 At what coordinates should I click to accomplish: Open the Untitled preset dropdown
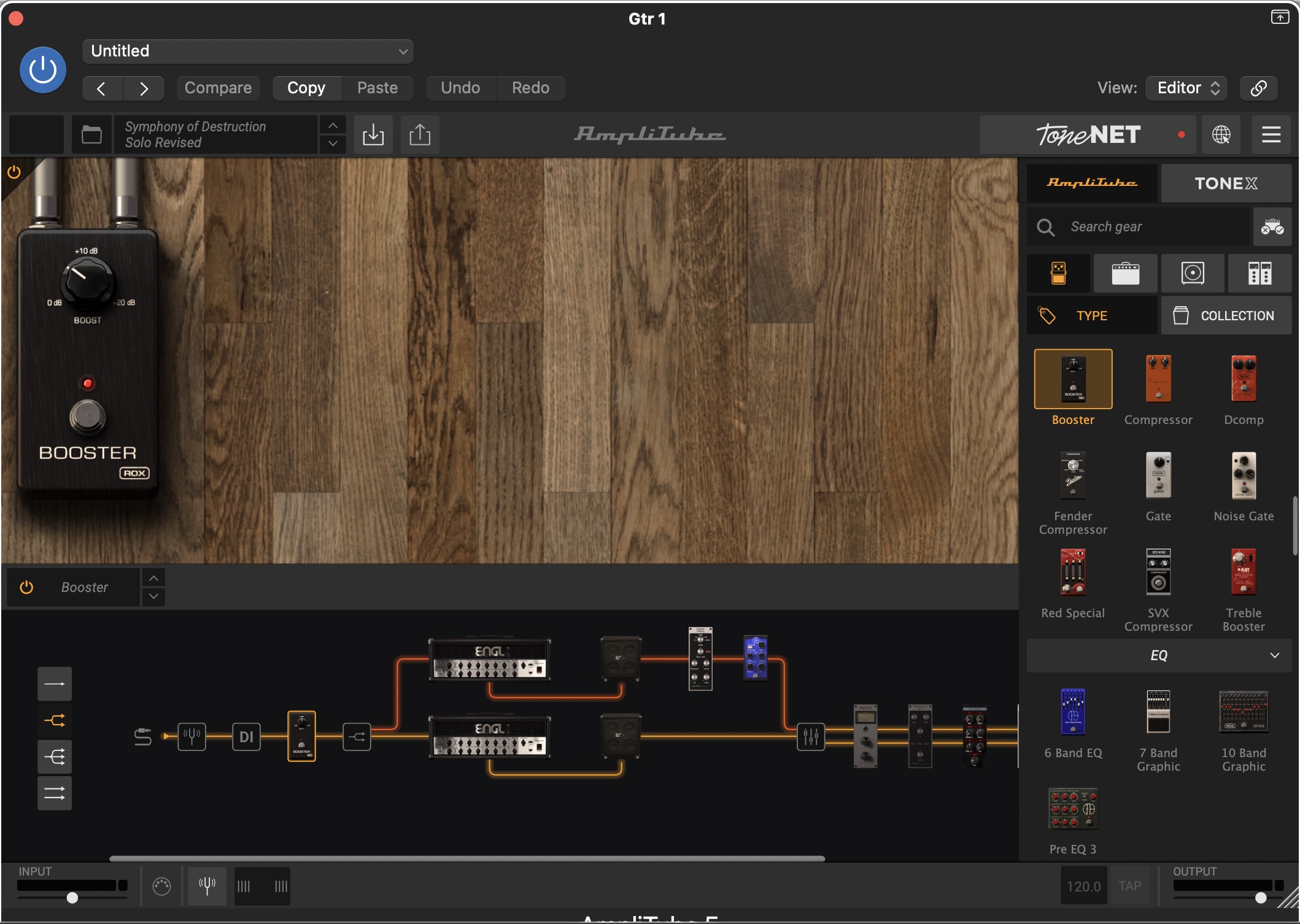pos(247,51)
